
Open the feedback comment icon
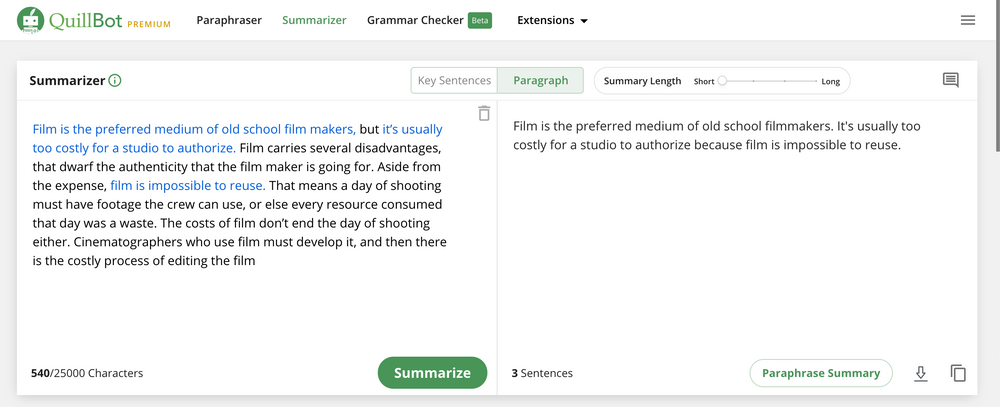point(950,81)
